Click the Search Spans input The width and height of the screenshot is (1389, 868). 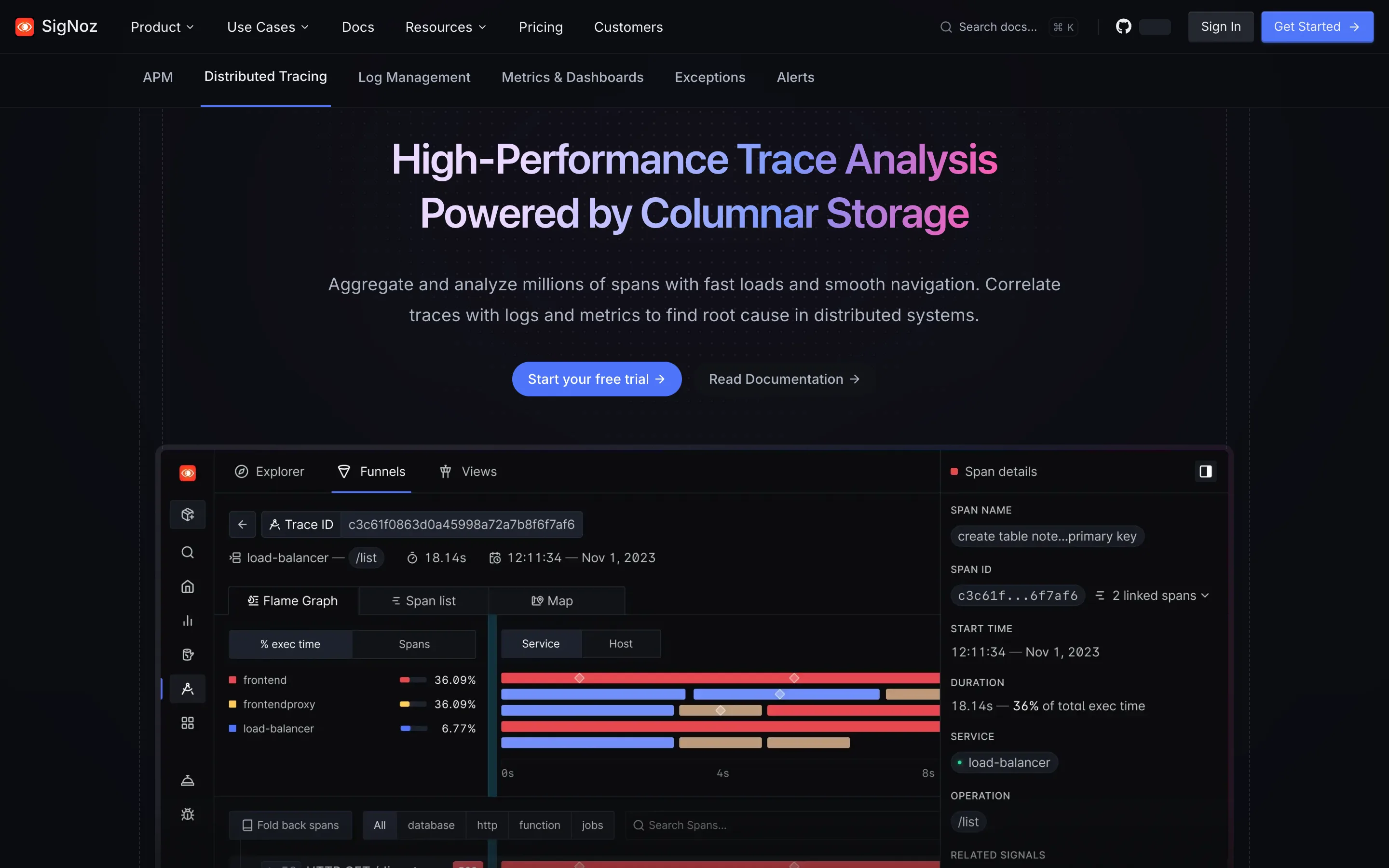coord(783,825)
